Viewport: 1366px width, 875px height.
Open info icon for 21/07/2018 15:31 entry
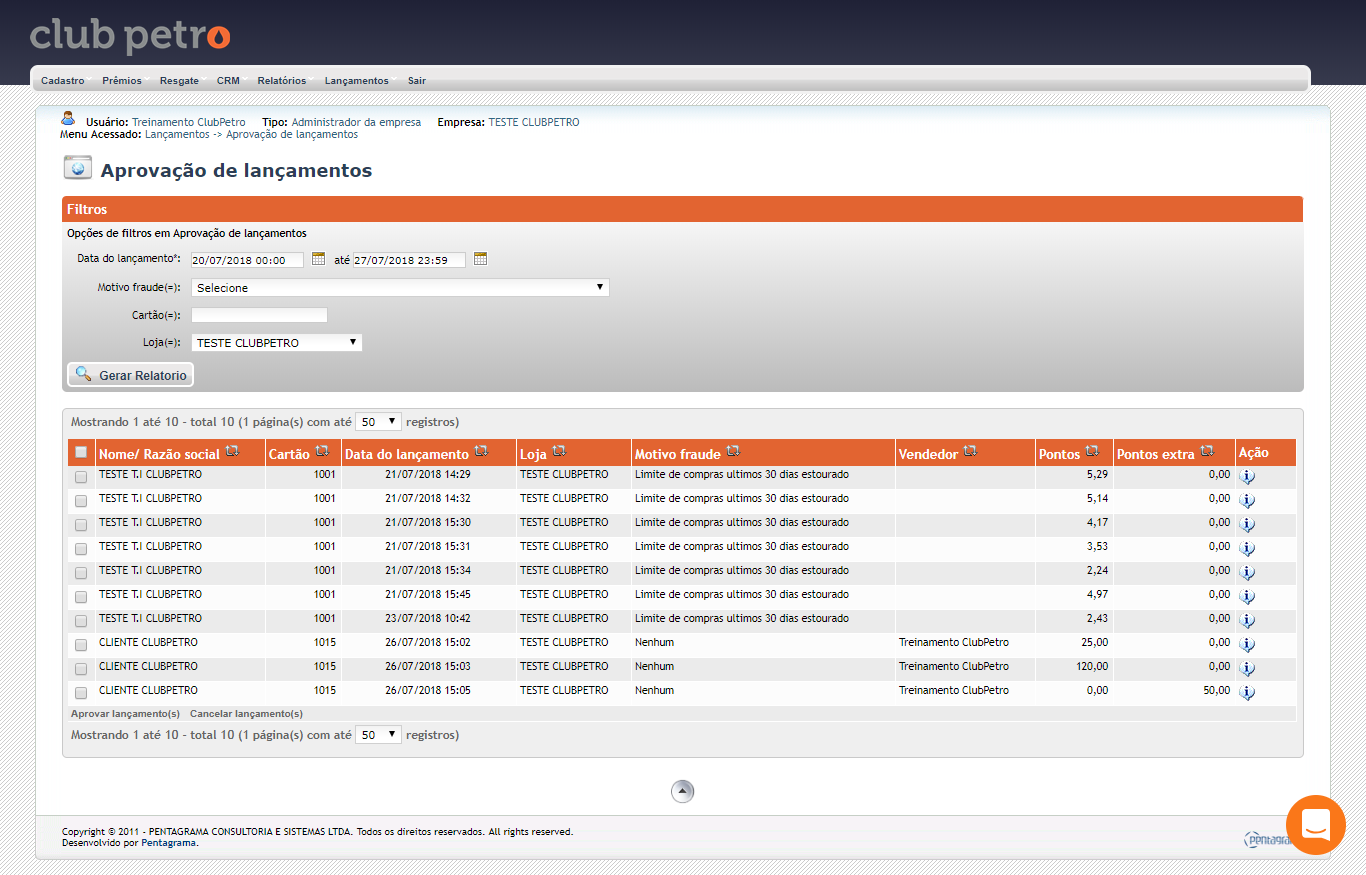[x=1247, y=548]
